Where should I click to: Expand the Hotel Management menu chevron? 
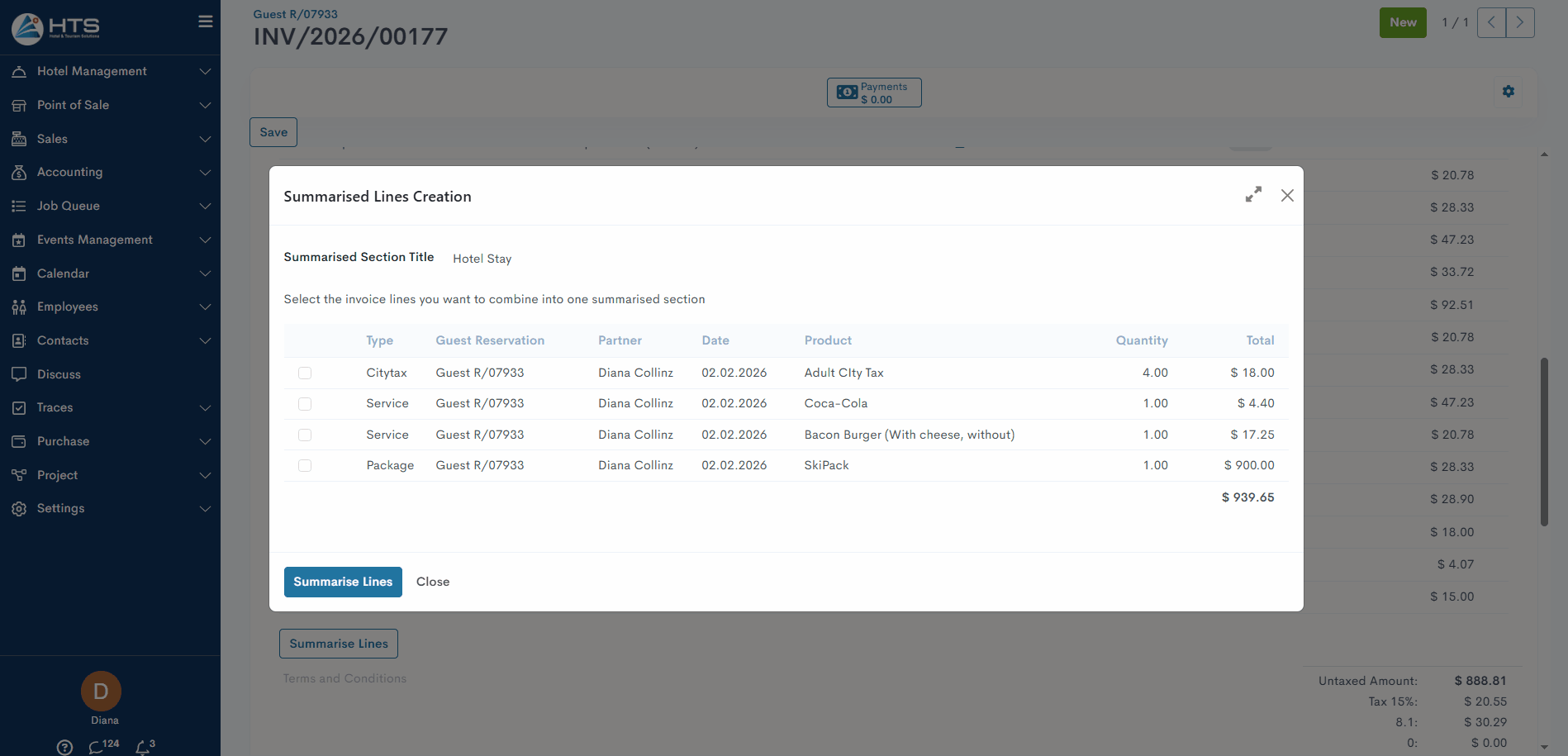coord(205,72)
